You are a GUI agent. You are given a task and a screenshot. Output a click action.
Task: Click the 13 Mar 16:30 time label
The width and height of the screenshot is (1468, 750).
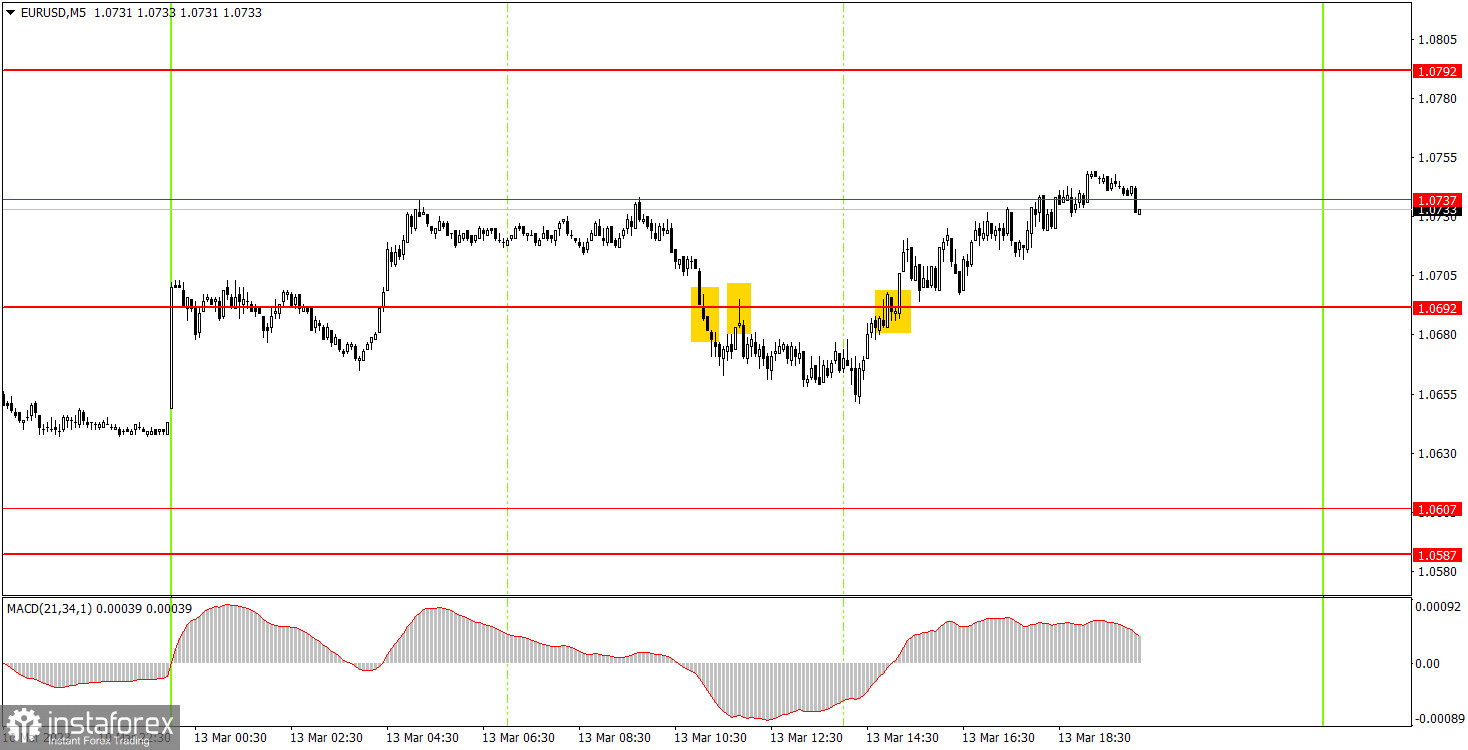998,737
